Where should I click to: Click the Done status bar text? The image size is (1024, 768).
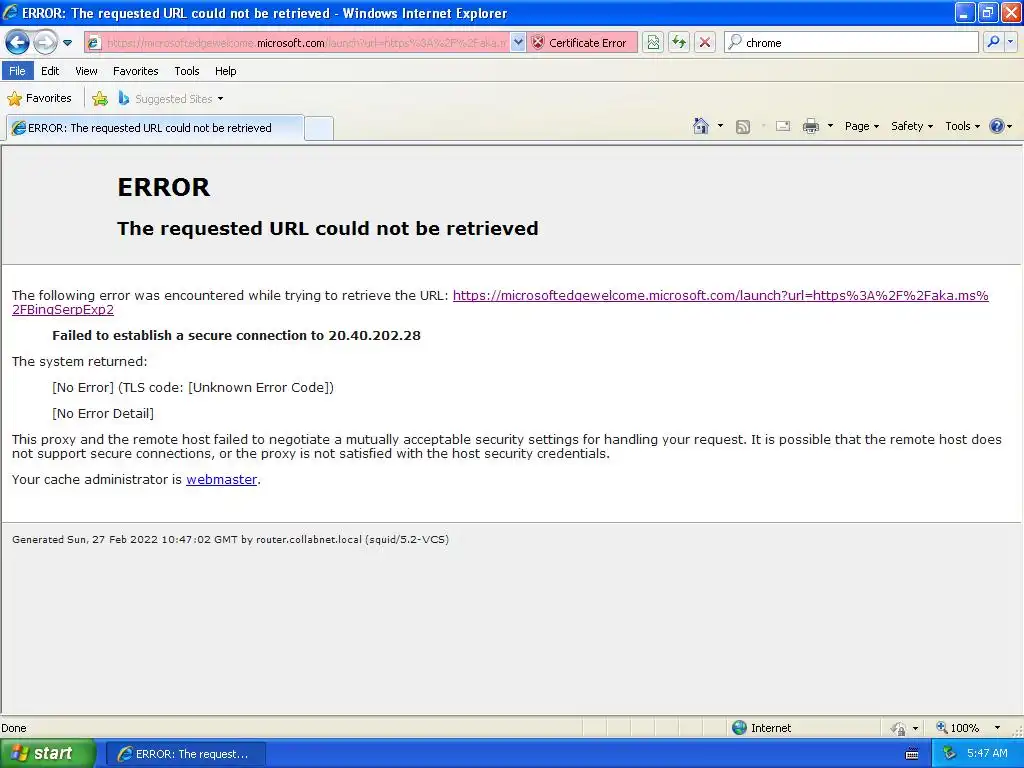tap(14, 728)
